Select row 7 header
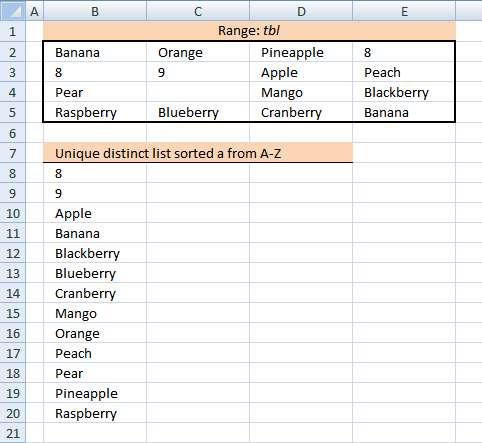Viewport: 482px width, 443px height. pyautogui.click(x=13, y=153)
